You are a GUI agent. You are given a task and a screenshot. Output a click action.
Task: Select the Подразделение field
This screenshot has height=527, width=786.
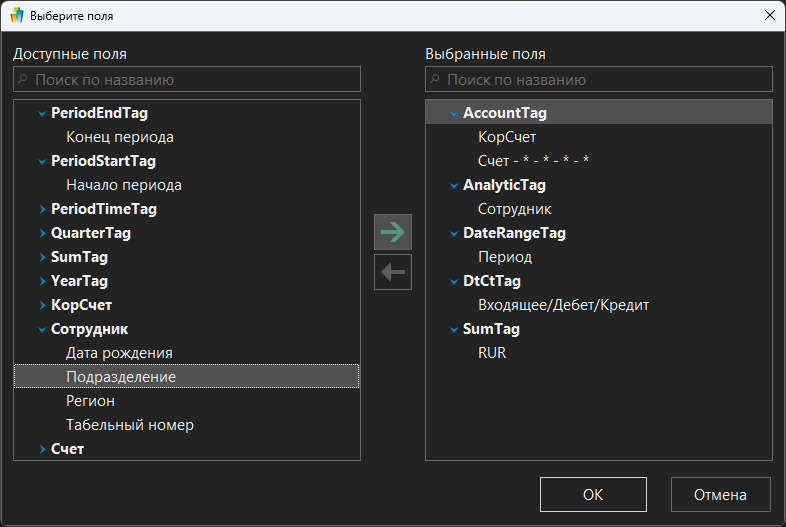coord(121,377)
